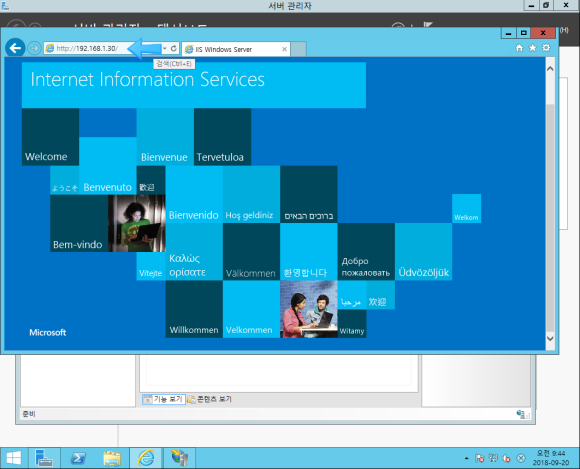Image resolution: width=580 pixels, height=469 pixels.
Task: Click the page scrollbar down arrow
Action: pyautogui.click(x=550, y=338)
